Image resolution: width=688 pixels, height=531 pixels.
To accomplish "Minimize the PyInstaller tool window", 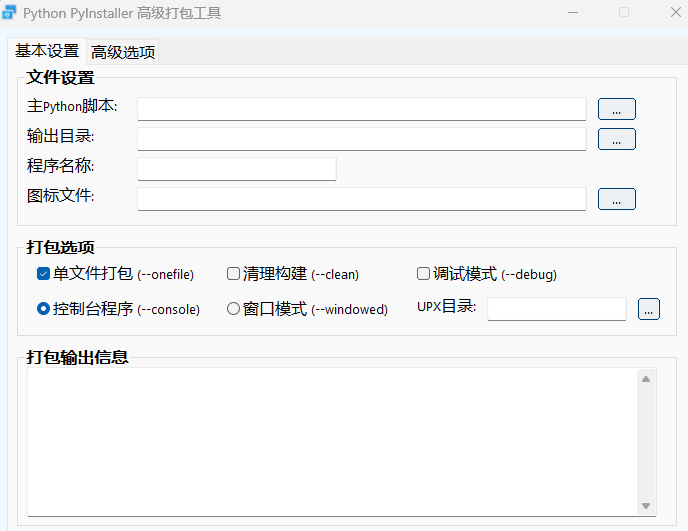I will 573,13.
